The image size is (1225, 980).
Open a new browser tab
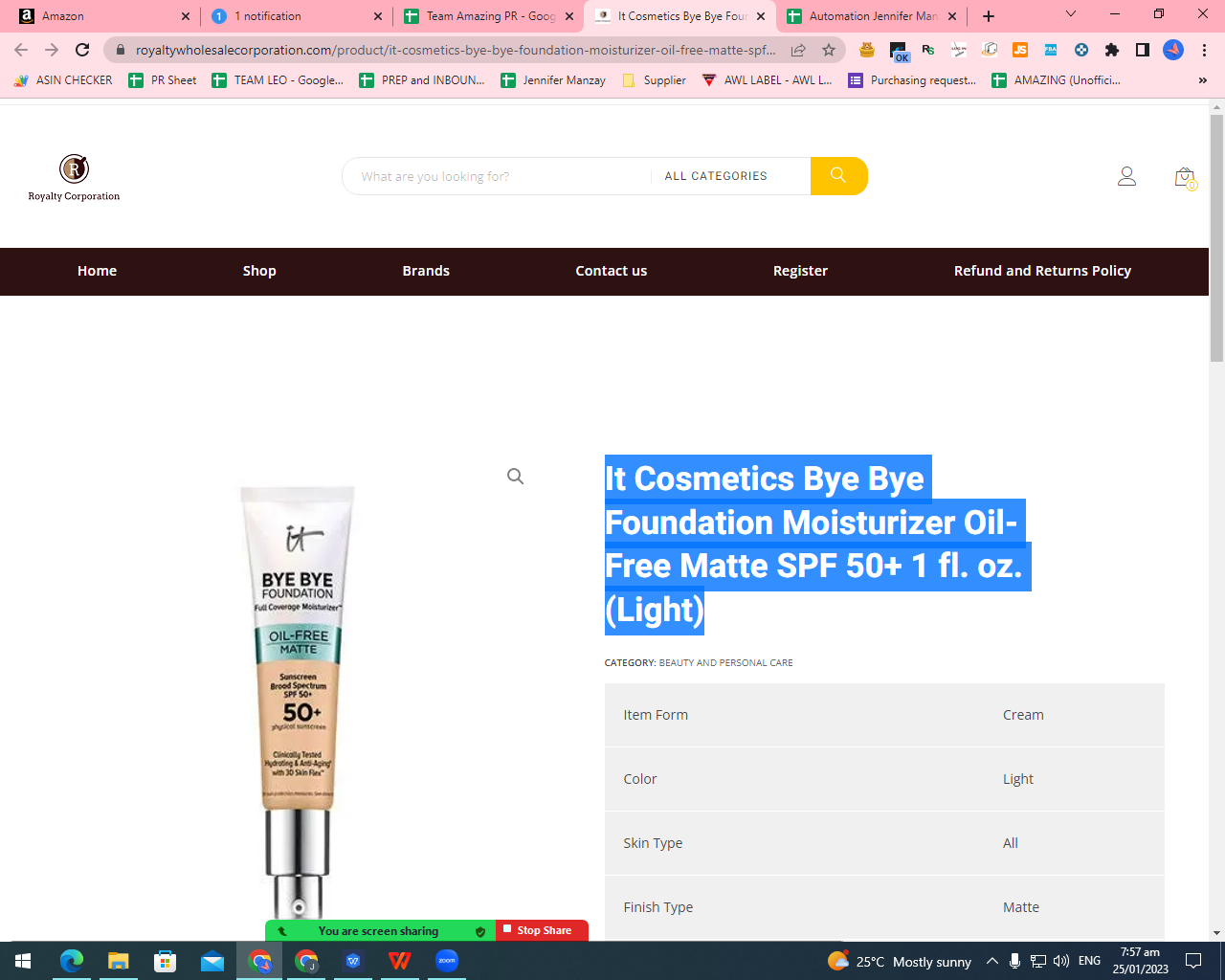point(989,16)
